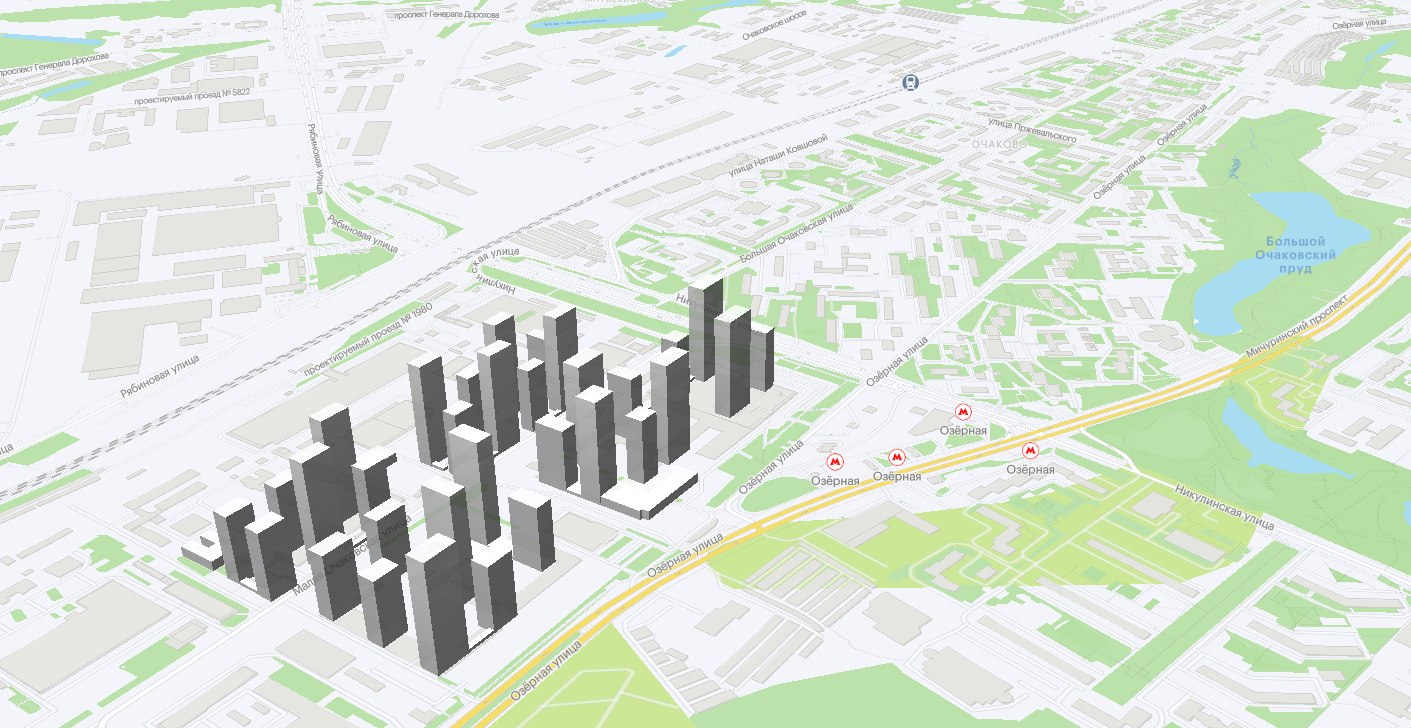Select the 'Большой Очаковский пруд' pond label
The image size is (1411, 728).
pyautogui.click(x=1296, y=255)
